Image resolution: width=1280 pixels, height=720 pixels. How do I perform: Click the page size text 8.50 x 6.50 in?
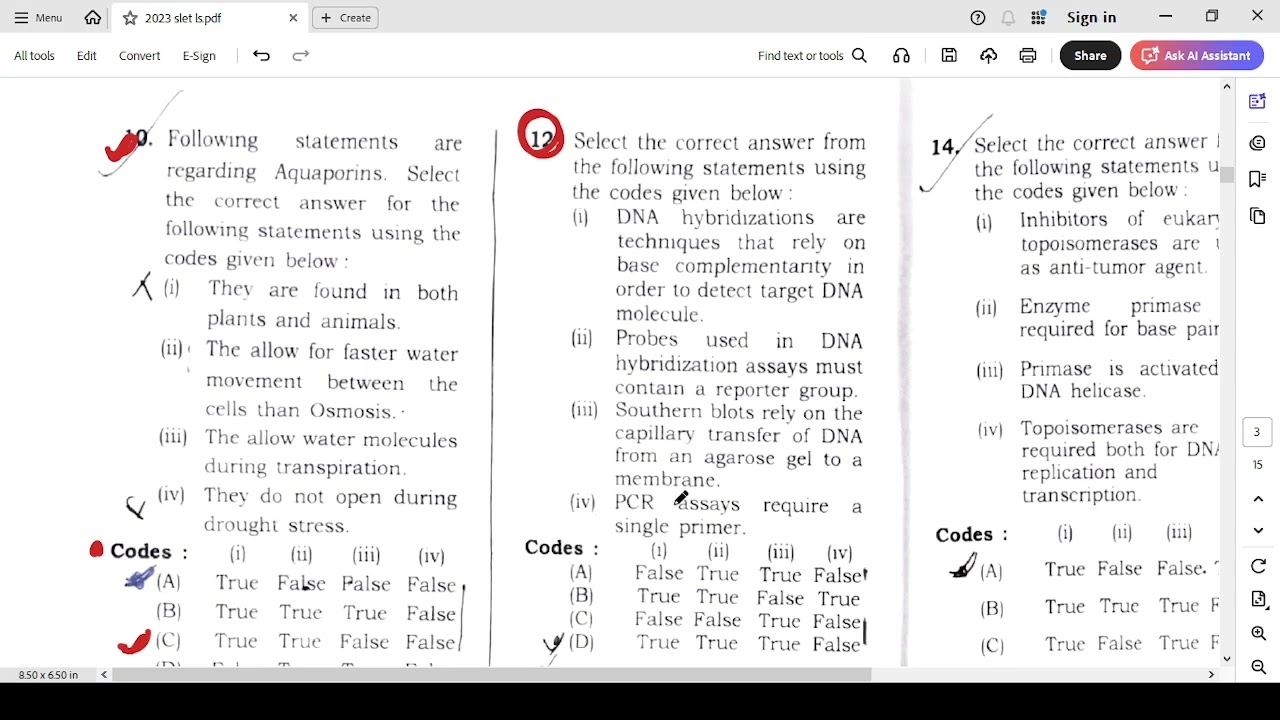click(x=48, y=675)
